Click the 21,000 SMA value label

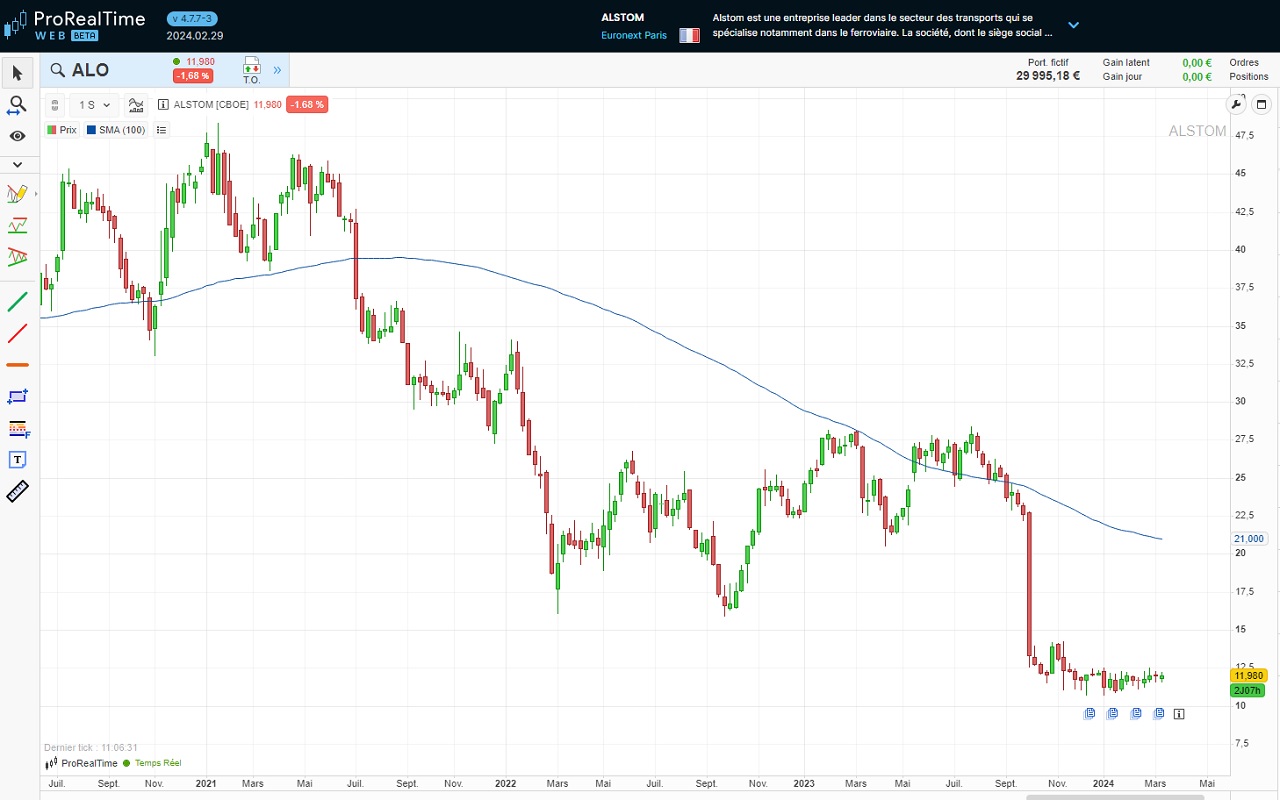click(1250, 538)
